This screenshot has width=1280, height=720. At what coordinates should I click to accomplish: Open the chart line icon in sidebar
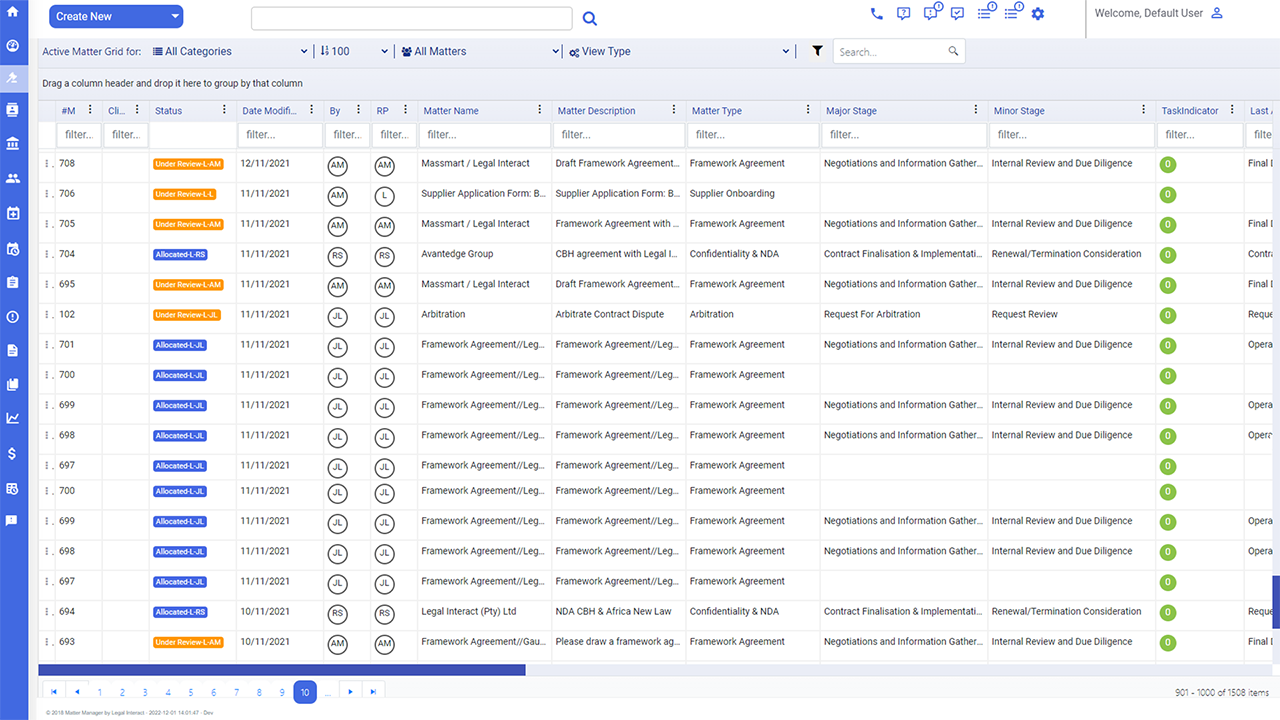point(13,418)
